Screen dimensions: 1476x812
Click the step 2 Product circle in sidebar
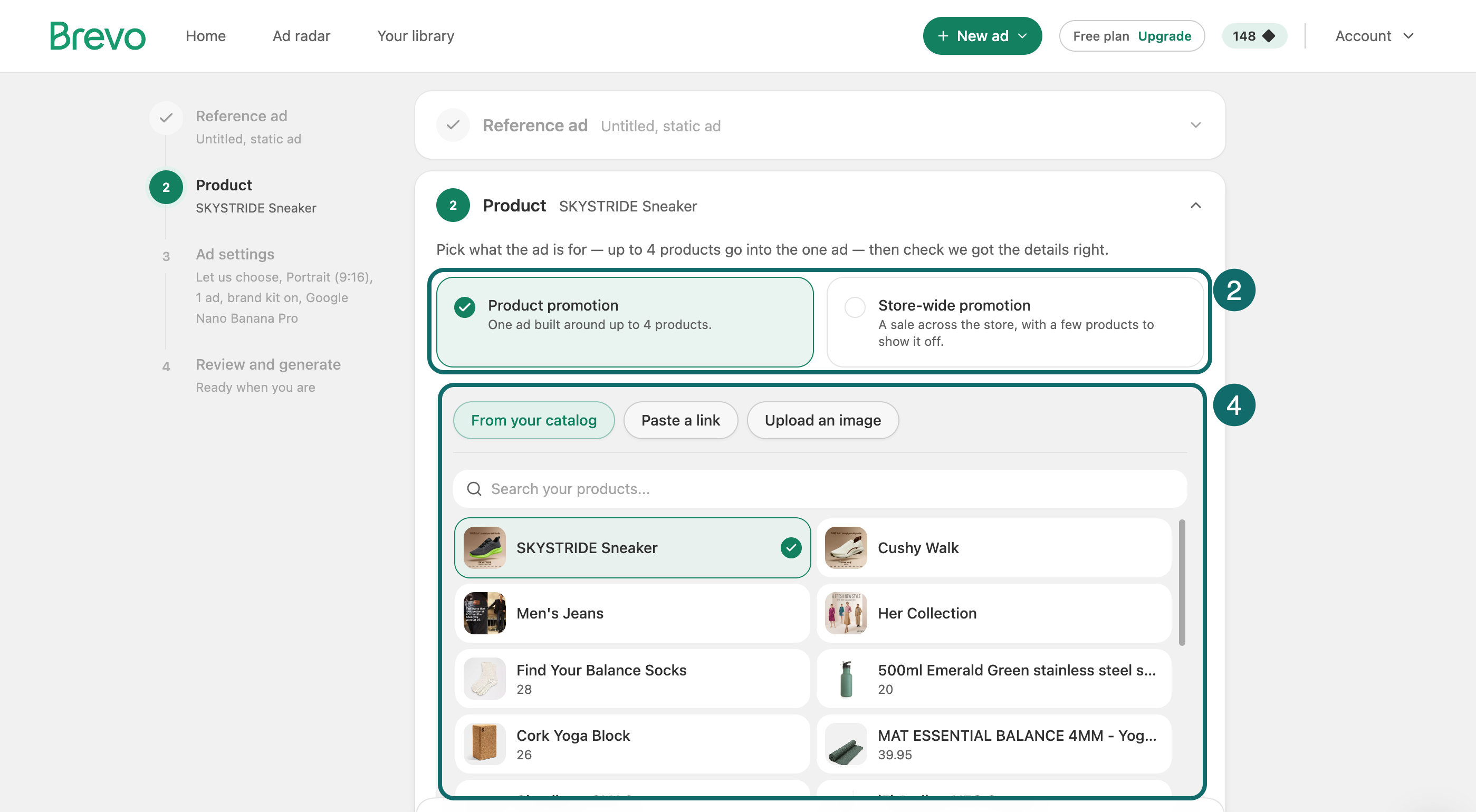[x=166, y=187]
